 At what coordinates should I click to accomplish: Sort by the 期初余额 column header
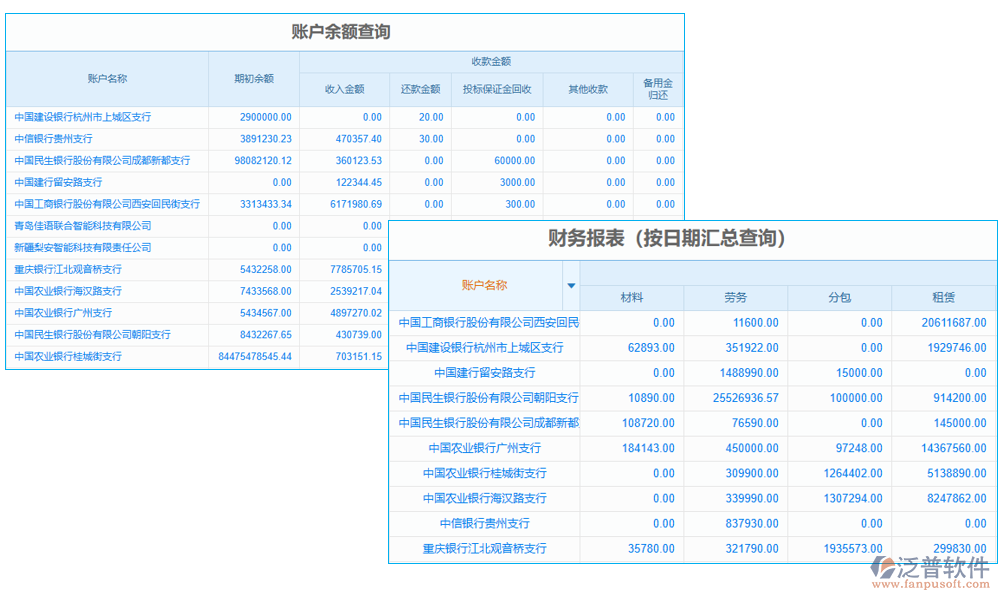[x=254, y=78]
